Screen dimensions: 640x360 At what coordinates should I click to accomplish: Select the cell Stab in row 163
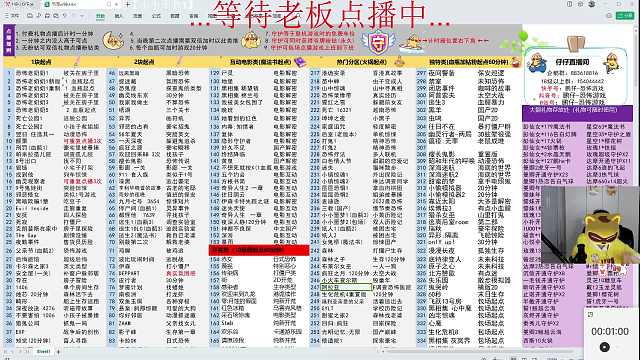tap(227, 323)
